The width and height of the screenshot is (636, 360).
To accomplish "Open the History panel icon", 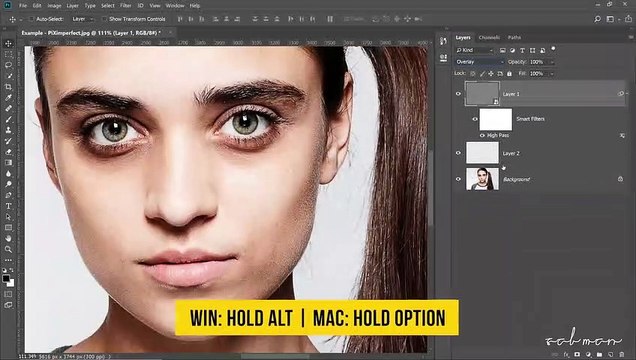I will tap(443, 42).
